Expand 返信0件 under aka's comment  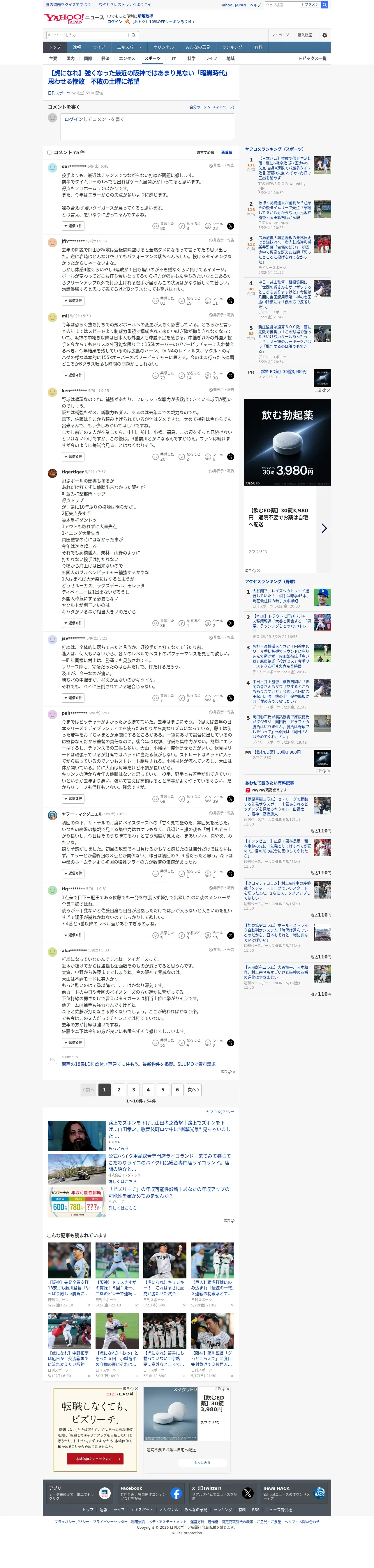pyautogui.click(x=73, y=1043)
